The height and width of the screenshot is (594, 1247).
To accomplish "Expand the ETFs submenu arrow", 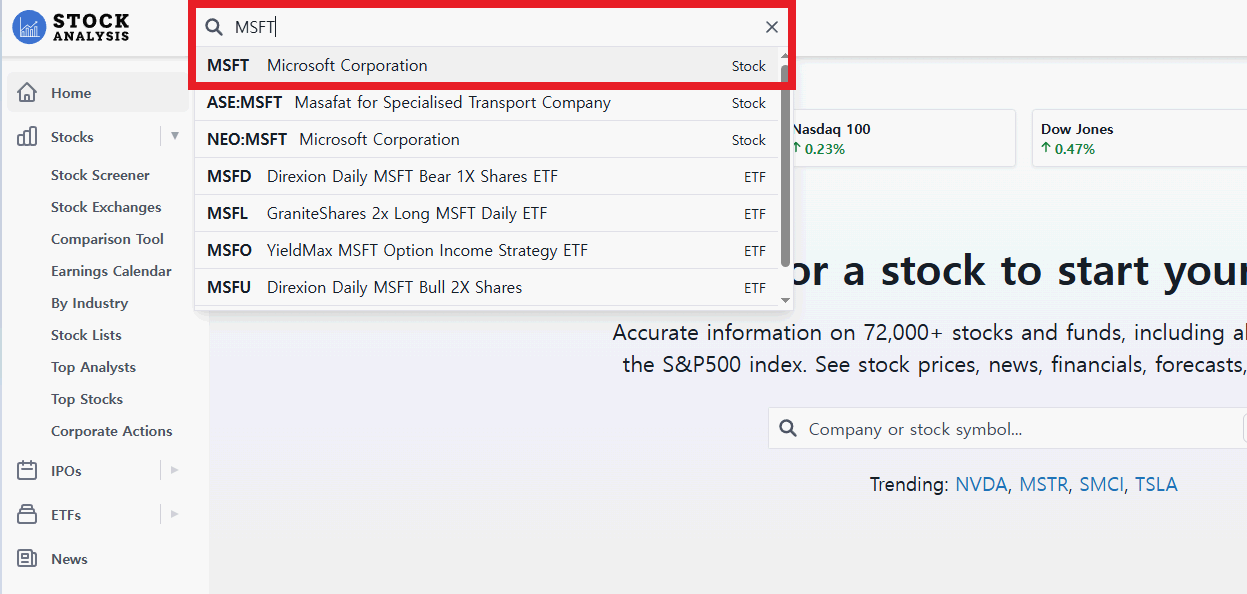I will pyautogui.click(x=175, y=514).
